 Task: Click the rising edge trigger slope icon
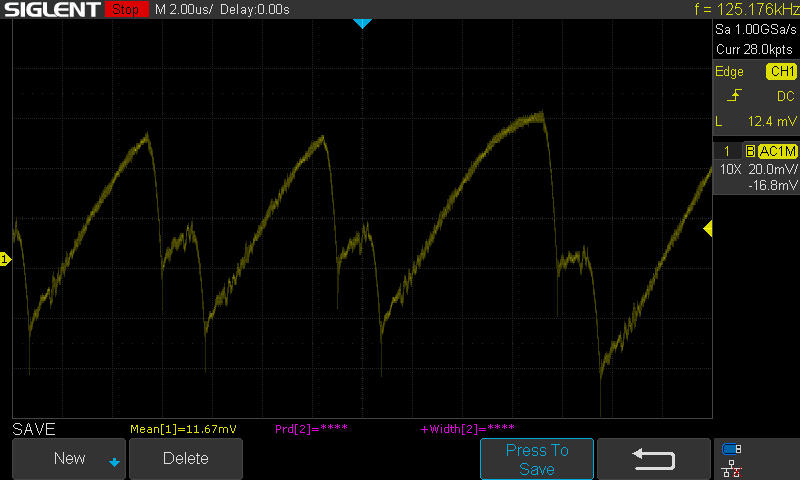tap(736, 96)
